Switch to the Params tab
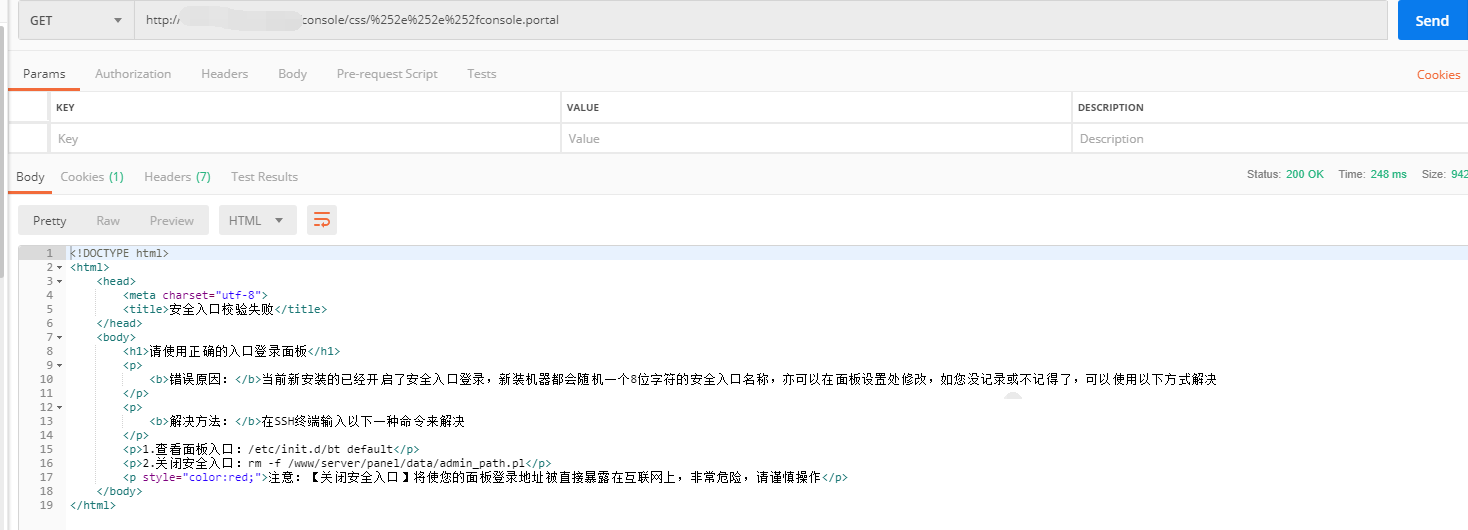Image resolution: width=1468 pixels, height=530 pixels. 44,74
